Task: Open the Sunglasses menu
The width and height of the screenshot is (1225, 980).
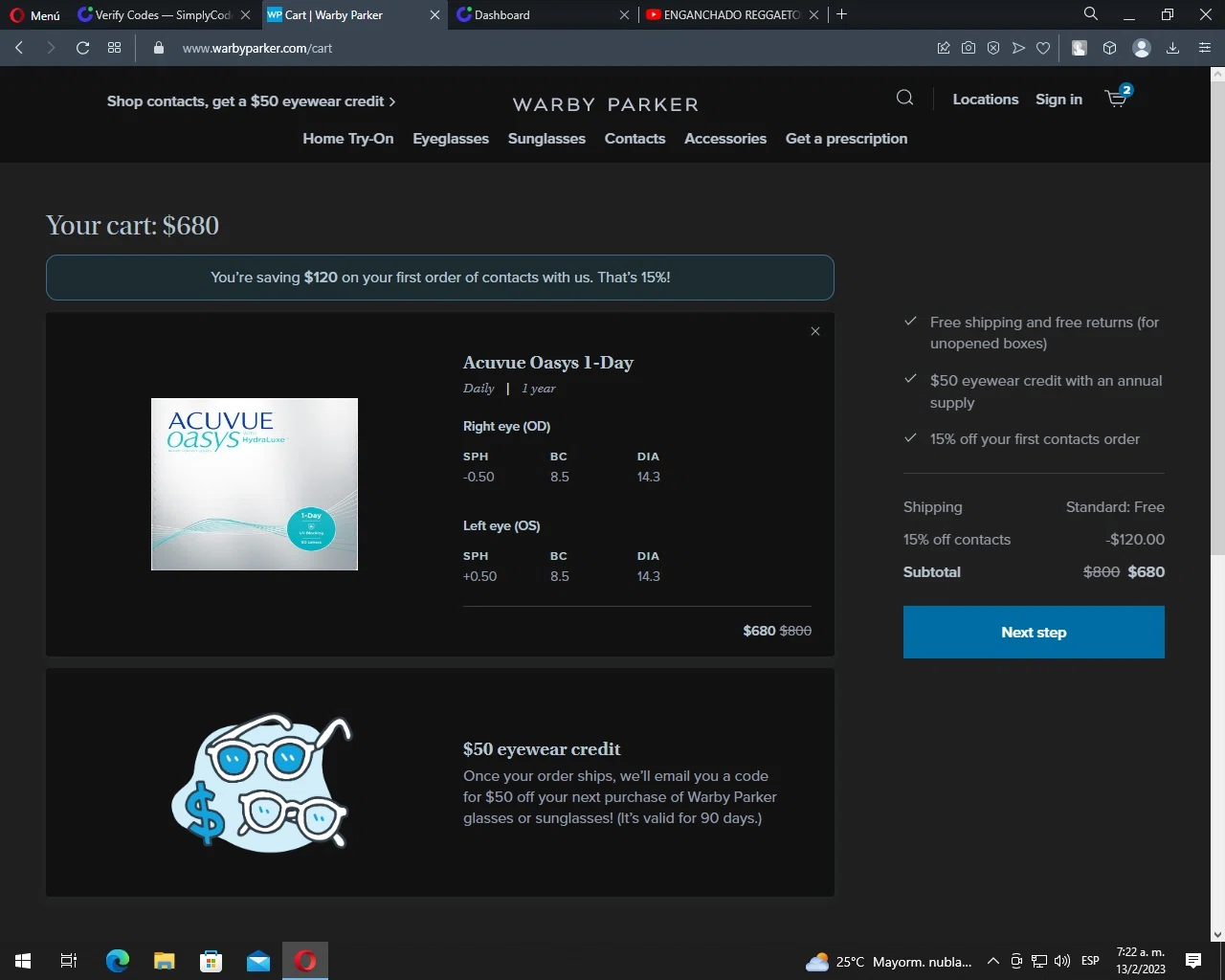Action: [546, 139]
